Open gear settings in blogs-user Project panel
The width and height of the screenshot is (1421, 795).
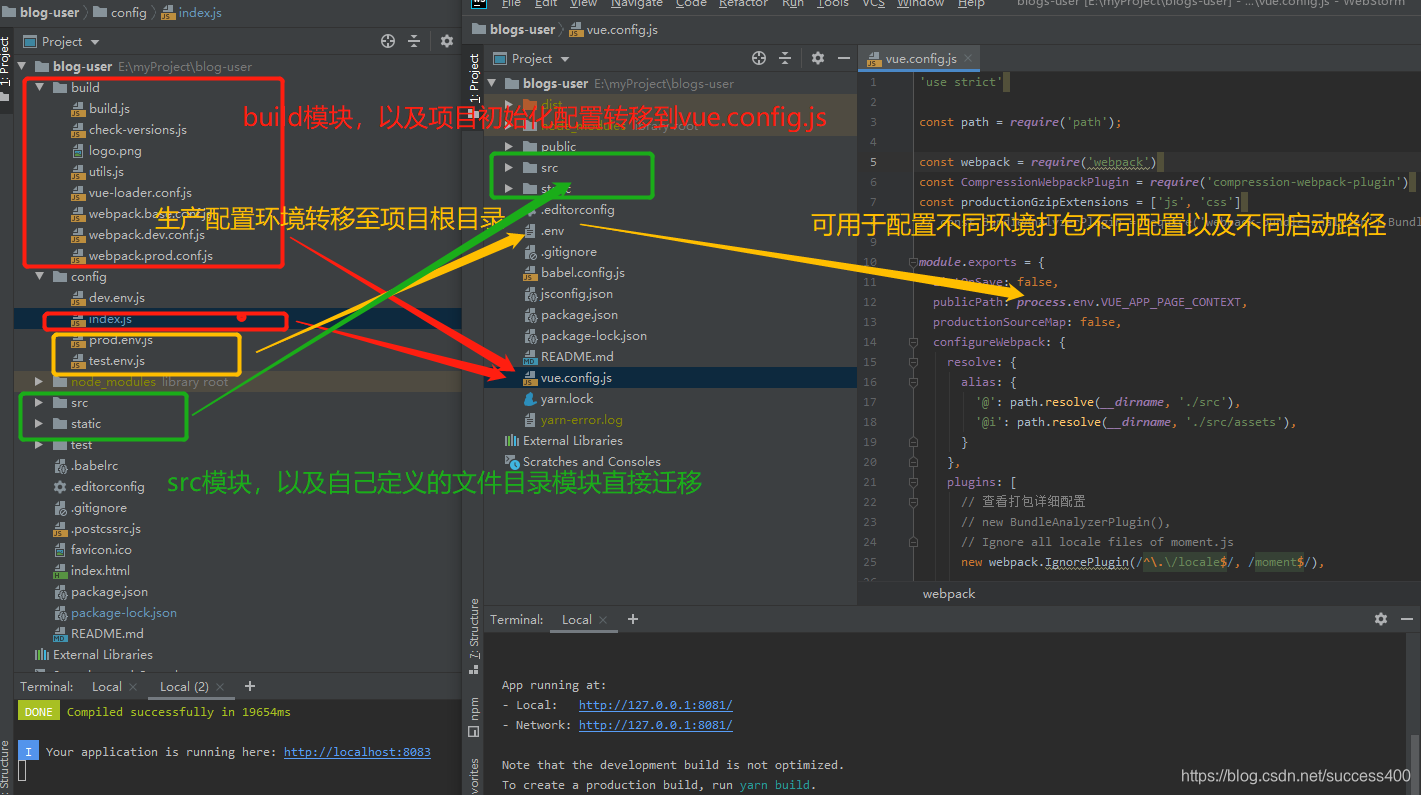pyautogui.click(x=818, y=58)
